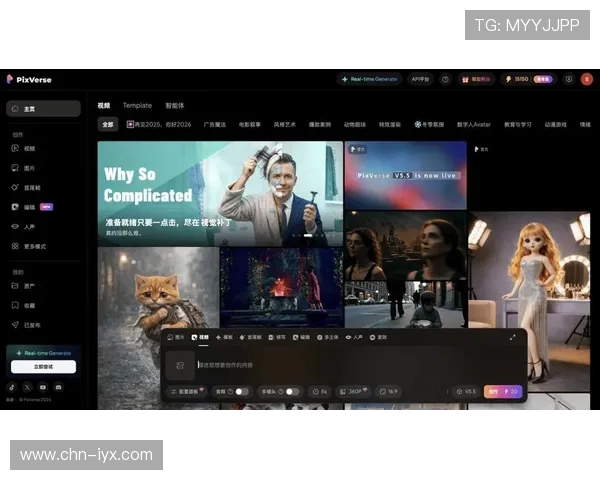
Task: Go to 资产 assets in sidebar
Action: [29, 286]
